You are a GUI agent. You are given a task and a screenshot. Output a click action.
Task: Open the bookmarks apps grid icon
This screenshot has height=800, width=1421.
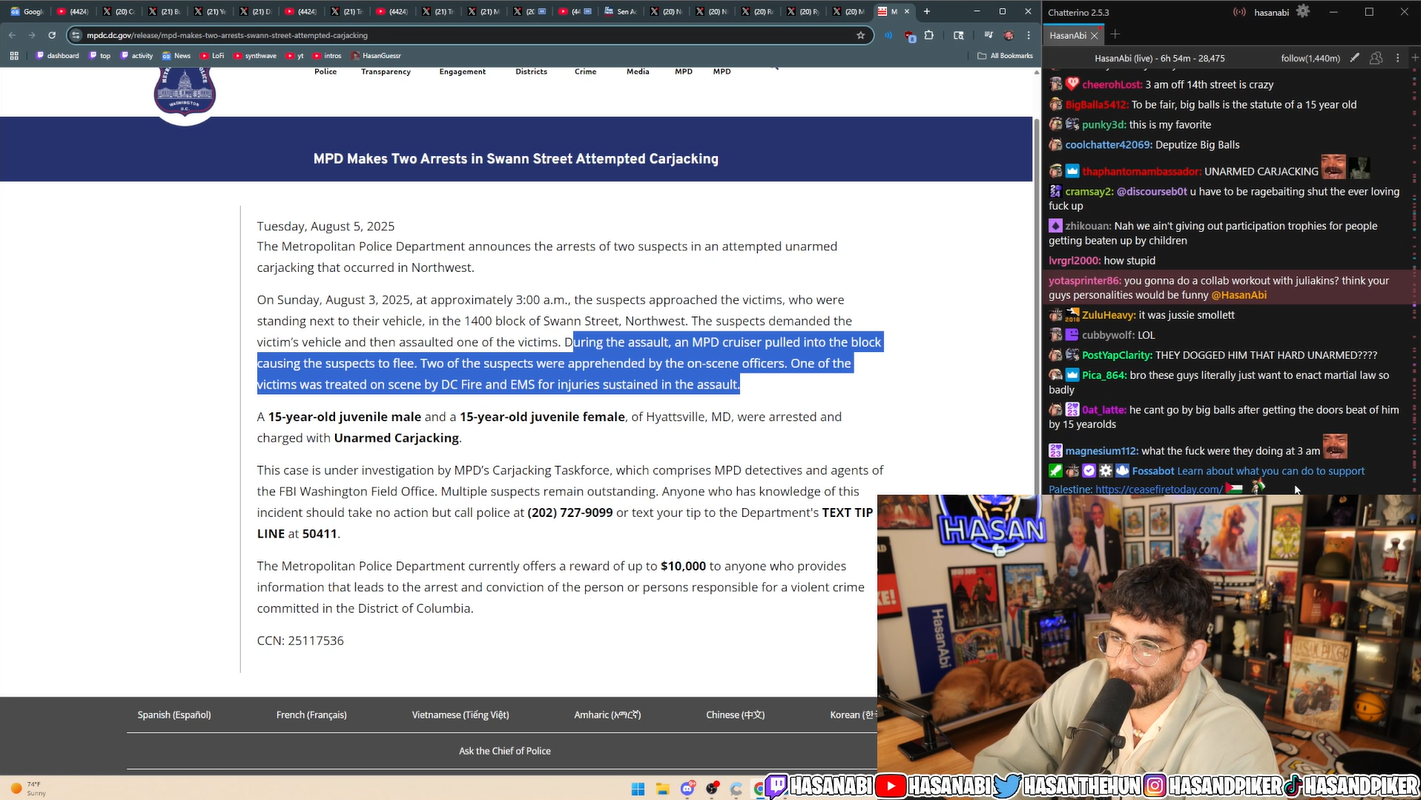[14, 56]
